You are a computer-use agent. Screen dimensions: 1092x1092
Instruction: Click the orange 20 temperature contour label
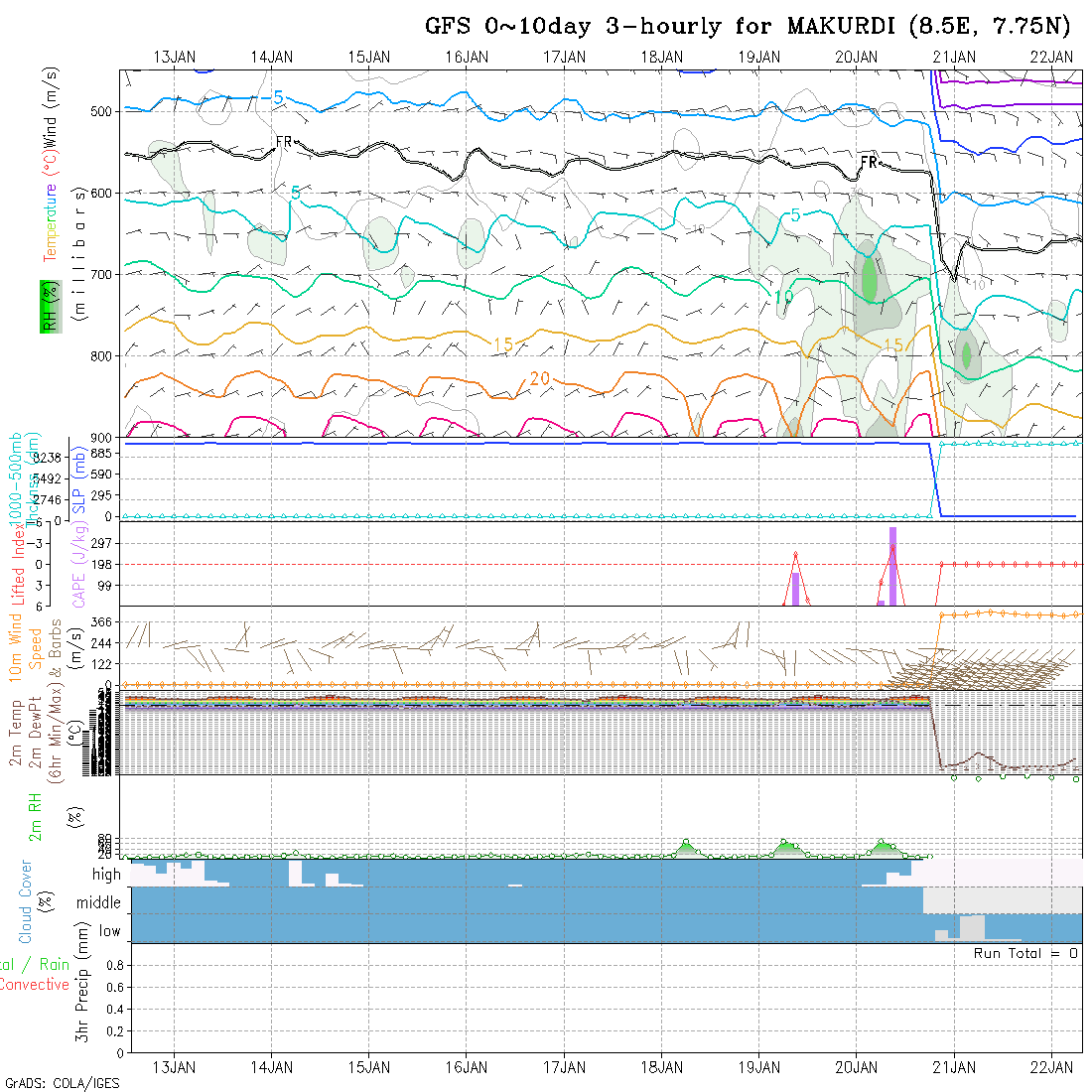point(539,378)
